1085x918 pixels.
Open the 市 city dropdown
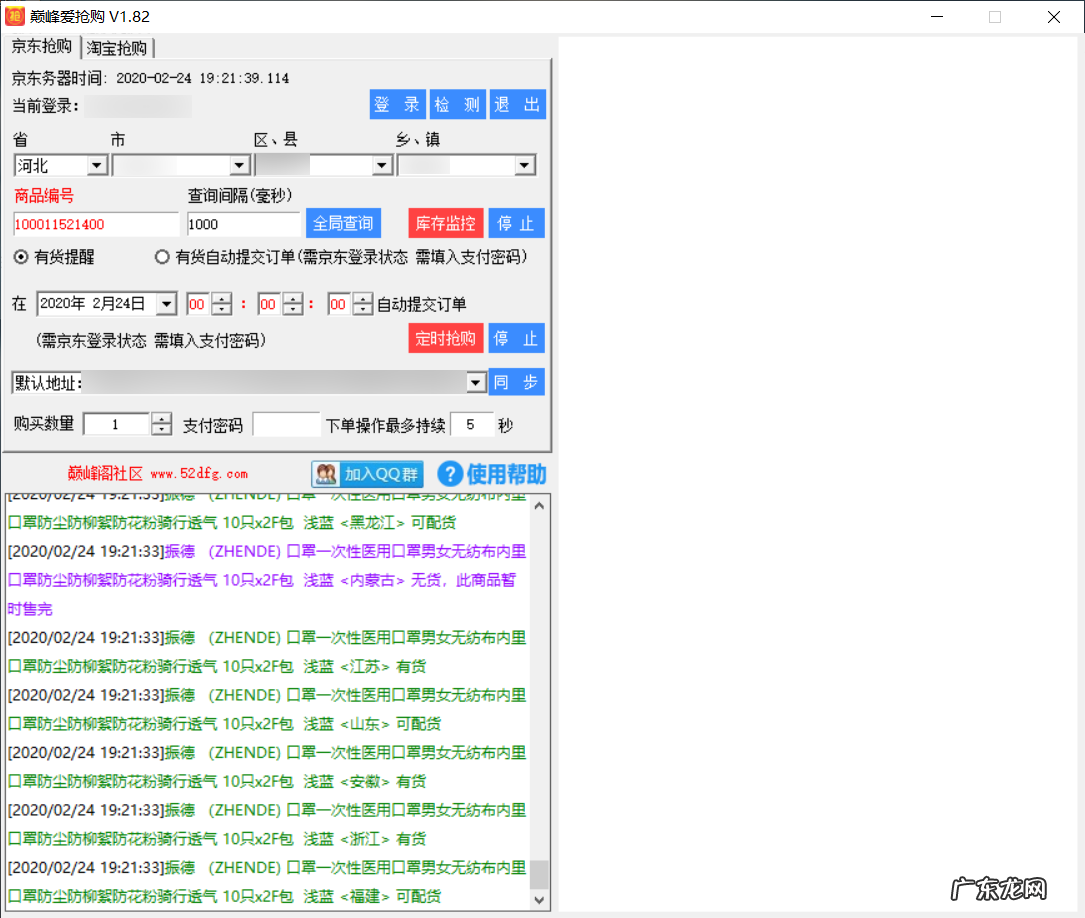(239, 166)
